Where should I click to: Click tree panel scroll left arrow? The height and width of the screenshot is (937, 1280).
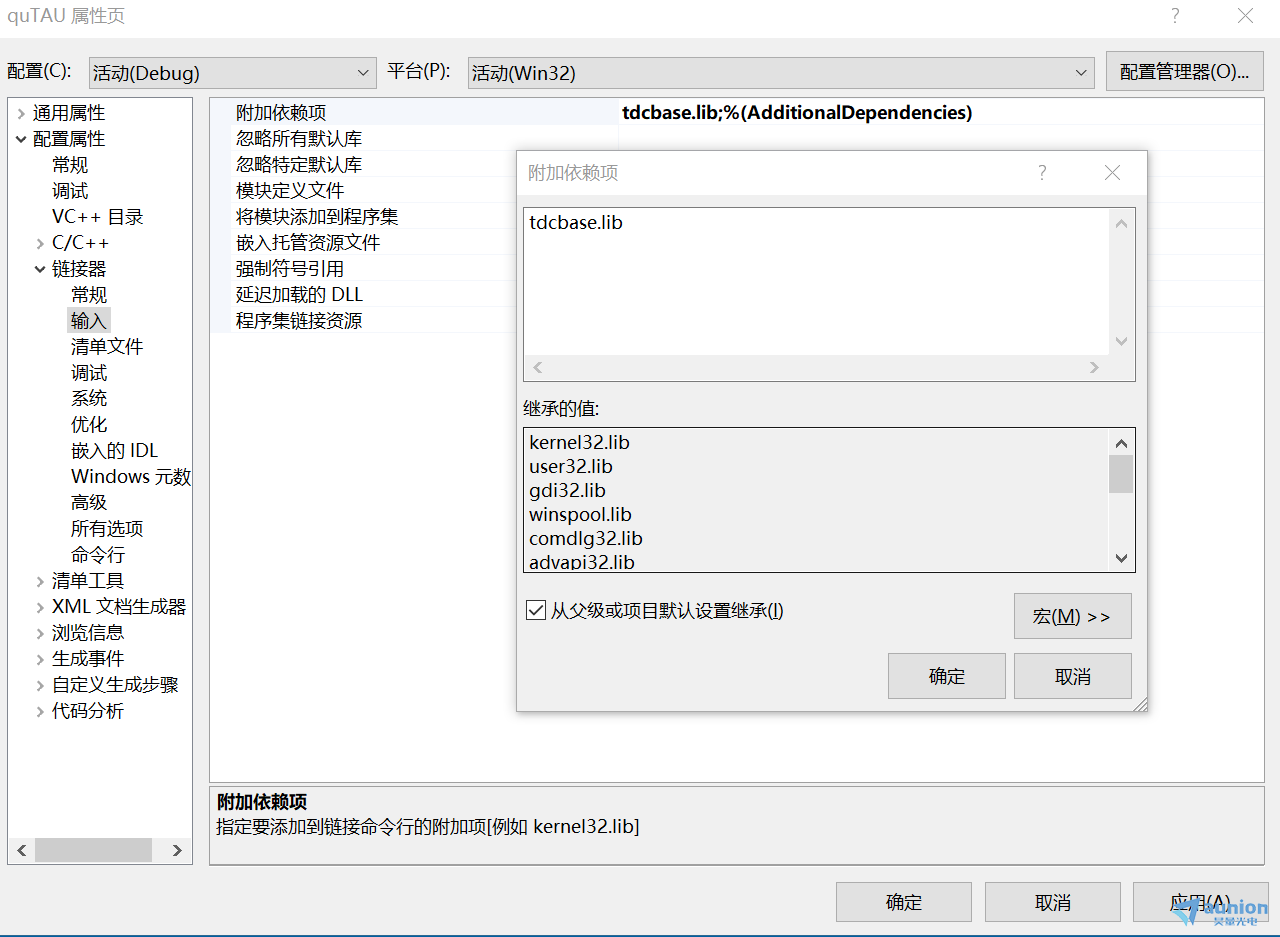(x=22, y=851)
